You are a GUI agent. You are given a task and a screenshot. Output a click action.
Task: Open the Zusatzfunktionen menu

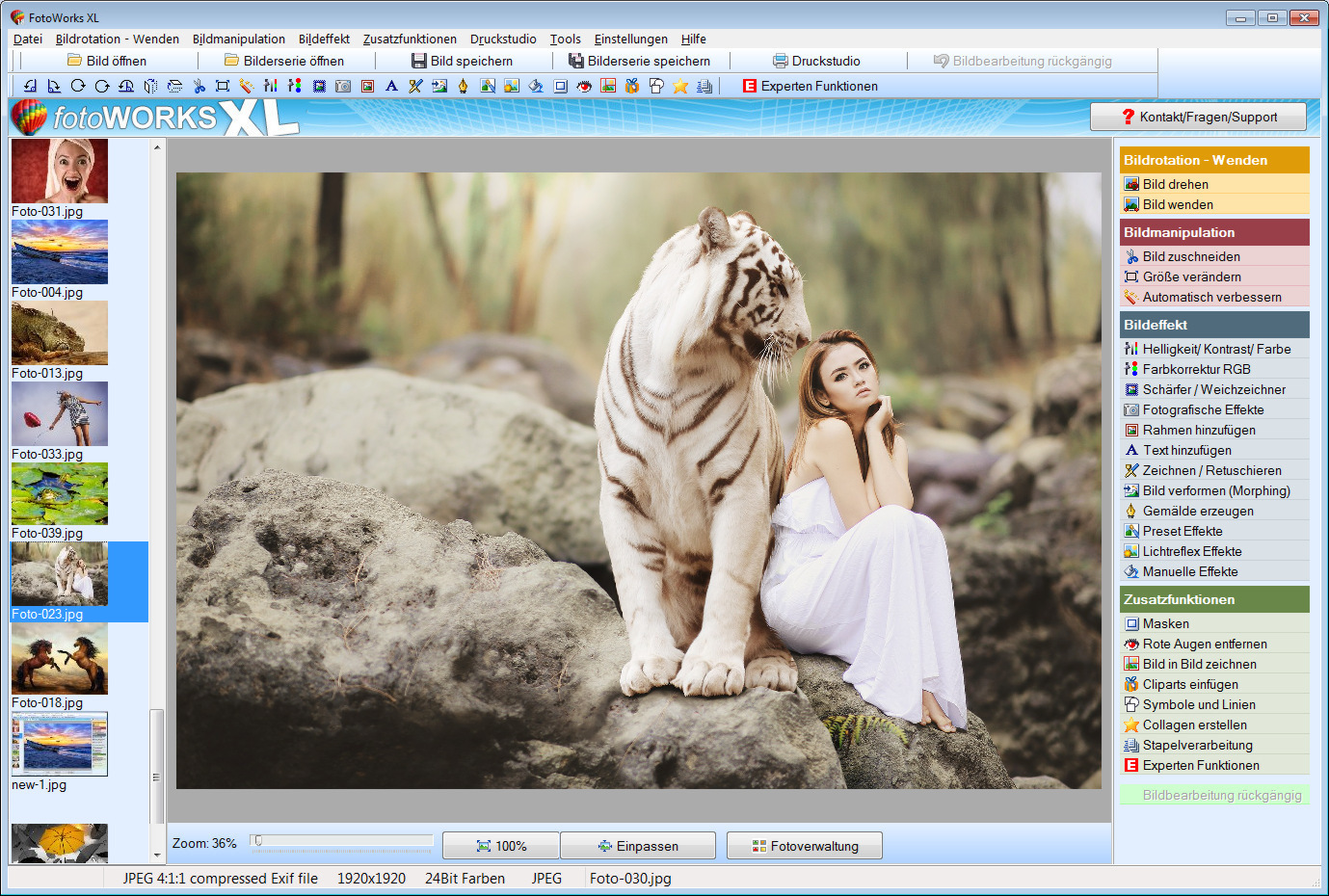[x=410, y=39]
